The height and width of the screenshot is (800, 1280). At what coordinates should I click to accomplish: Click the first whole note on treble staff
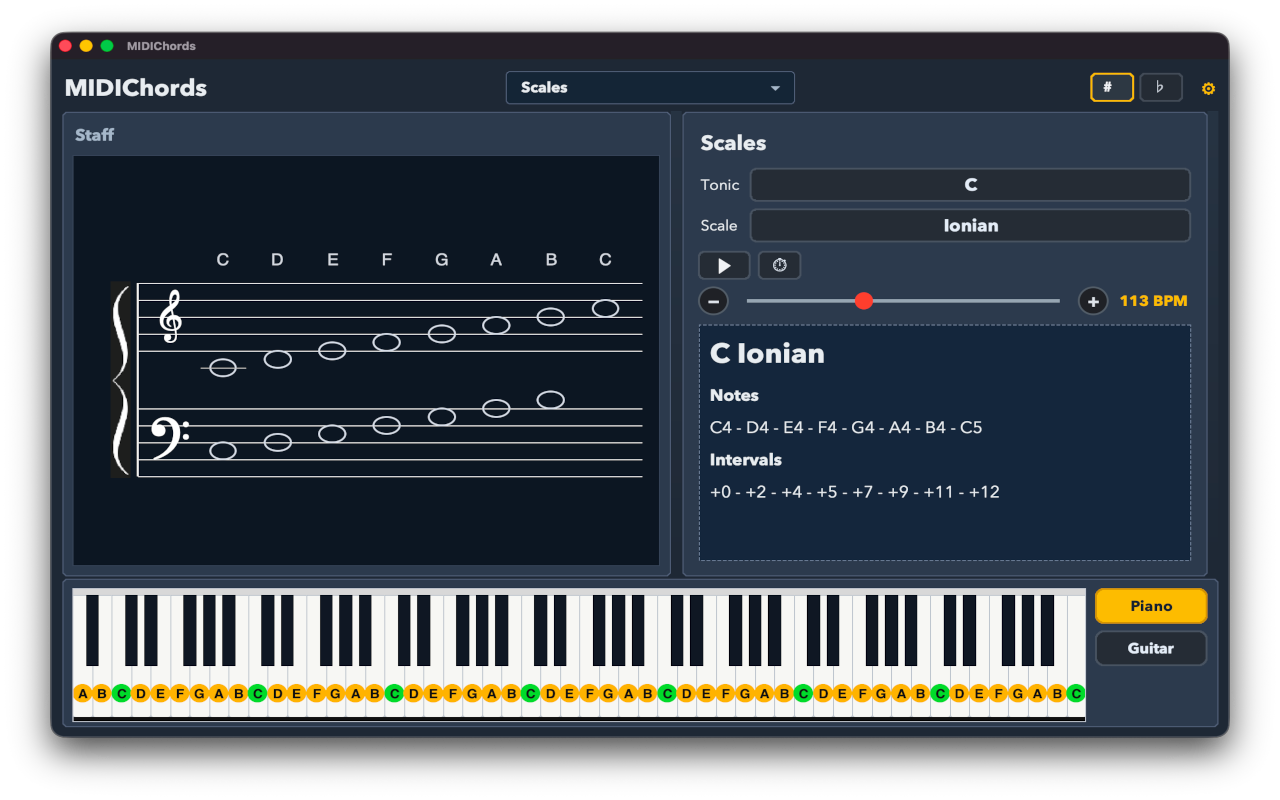223,368
